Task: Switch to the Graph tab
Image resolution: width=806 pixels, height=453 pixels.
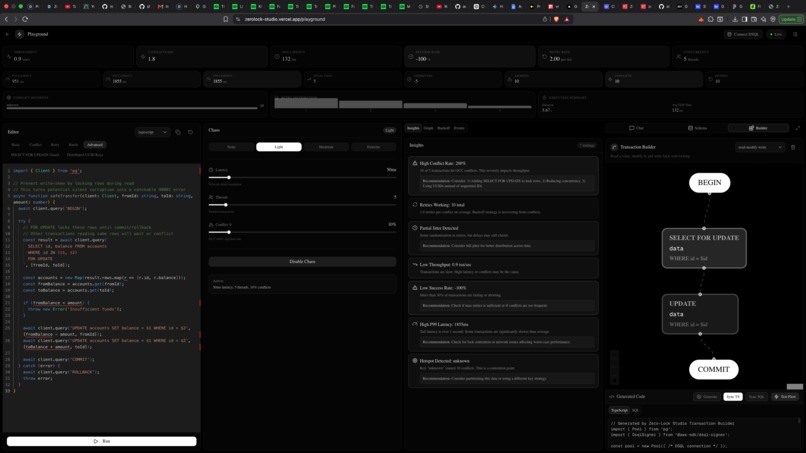Action: (428, 128)
